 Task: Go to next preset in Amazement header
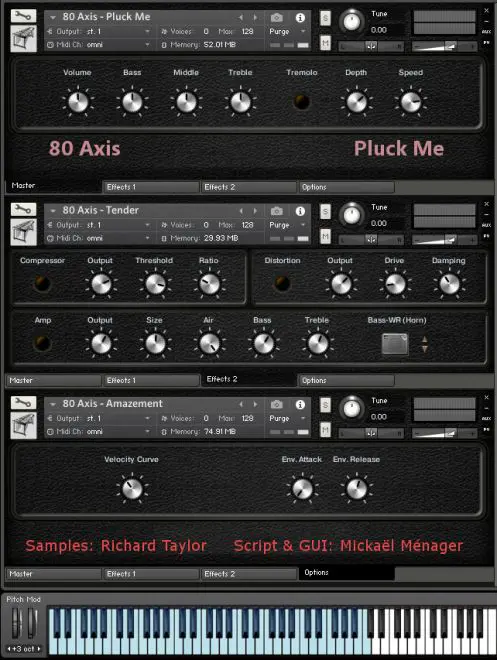[x=255, y=404]
